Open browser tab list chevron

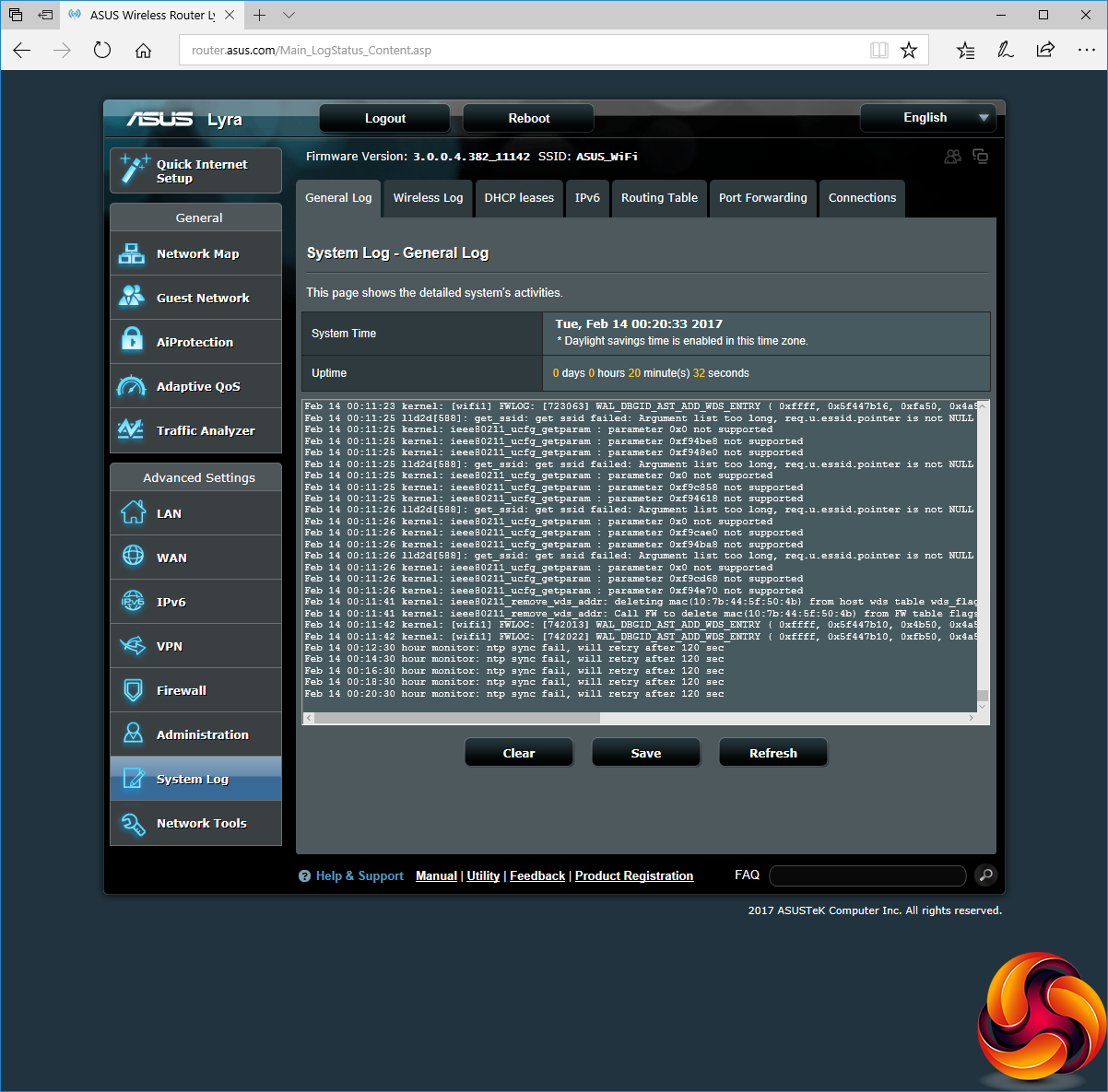(289, 16)
